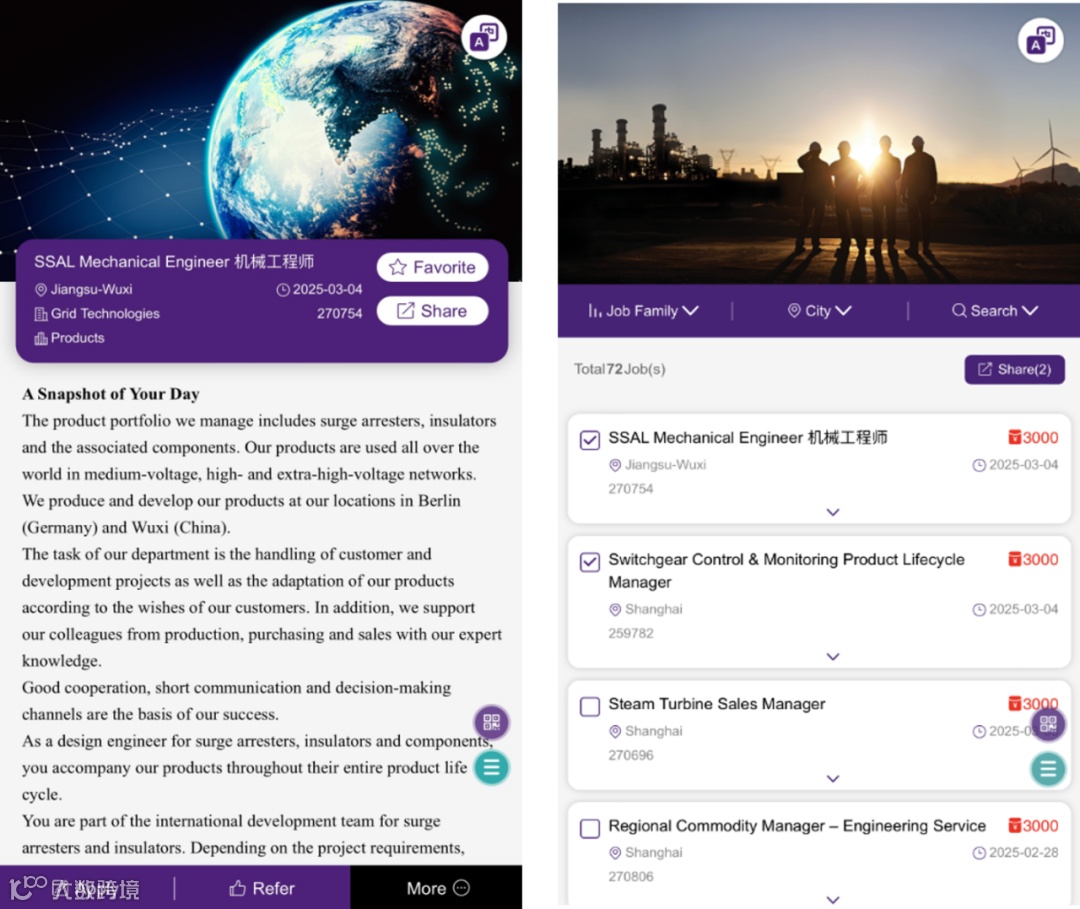Uncheck the SSAL Mechanical Engineer job checkbox
The width and height of the screenshot is (1080, 909).
point(590,440)
